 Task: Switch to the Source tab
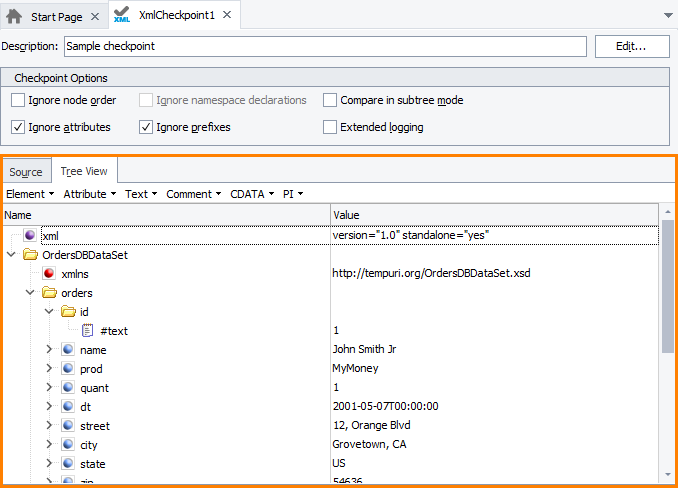[x=26, y=172]
